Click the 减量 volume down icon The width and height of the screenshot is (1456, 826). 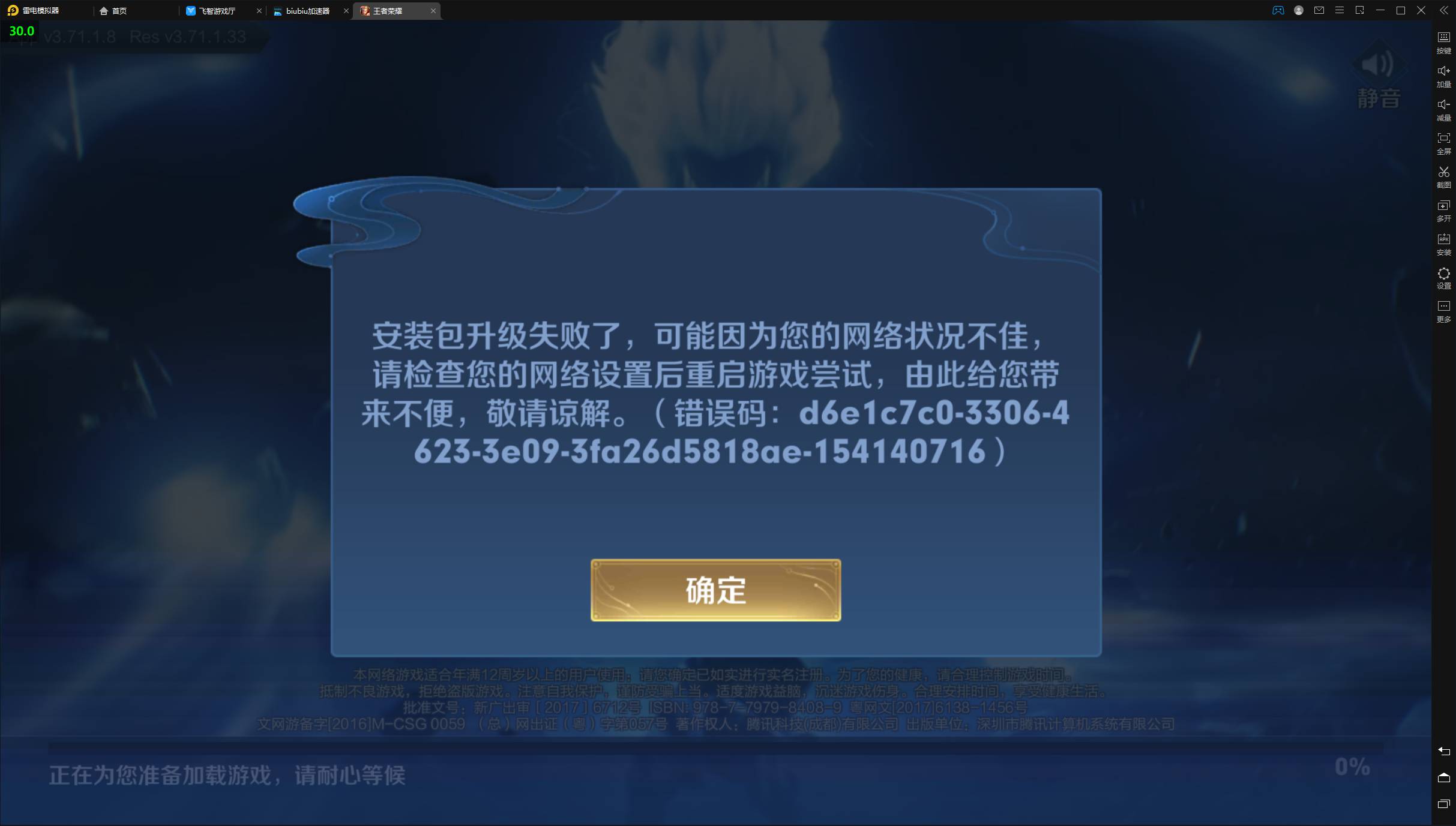(x=1443, y=110)
